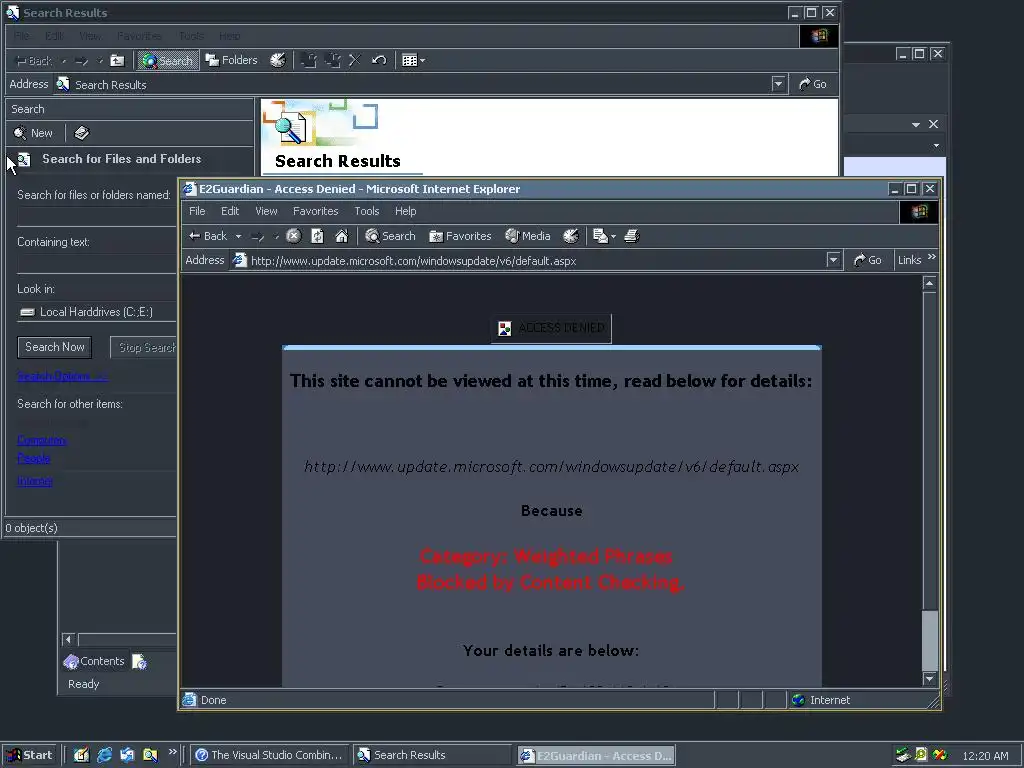Click the first system tray icon
The width and height of the screenshot is (1024, 768).
[x=903, y=756]
